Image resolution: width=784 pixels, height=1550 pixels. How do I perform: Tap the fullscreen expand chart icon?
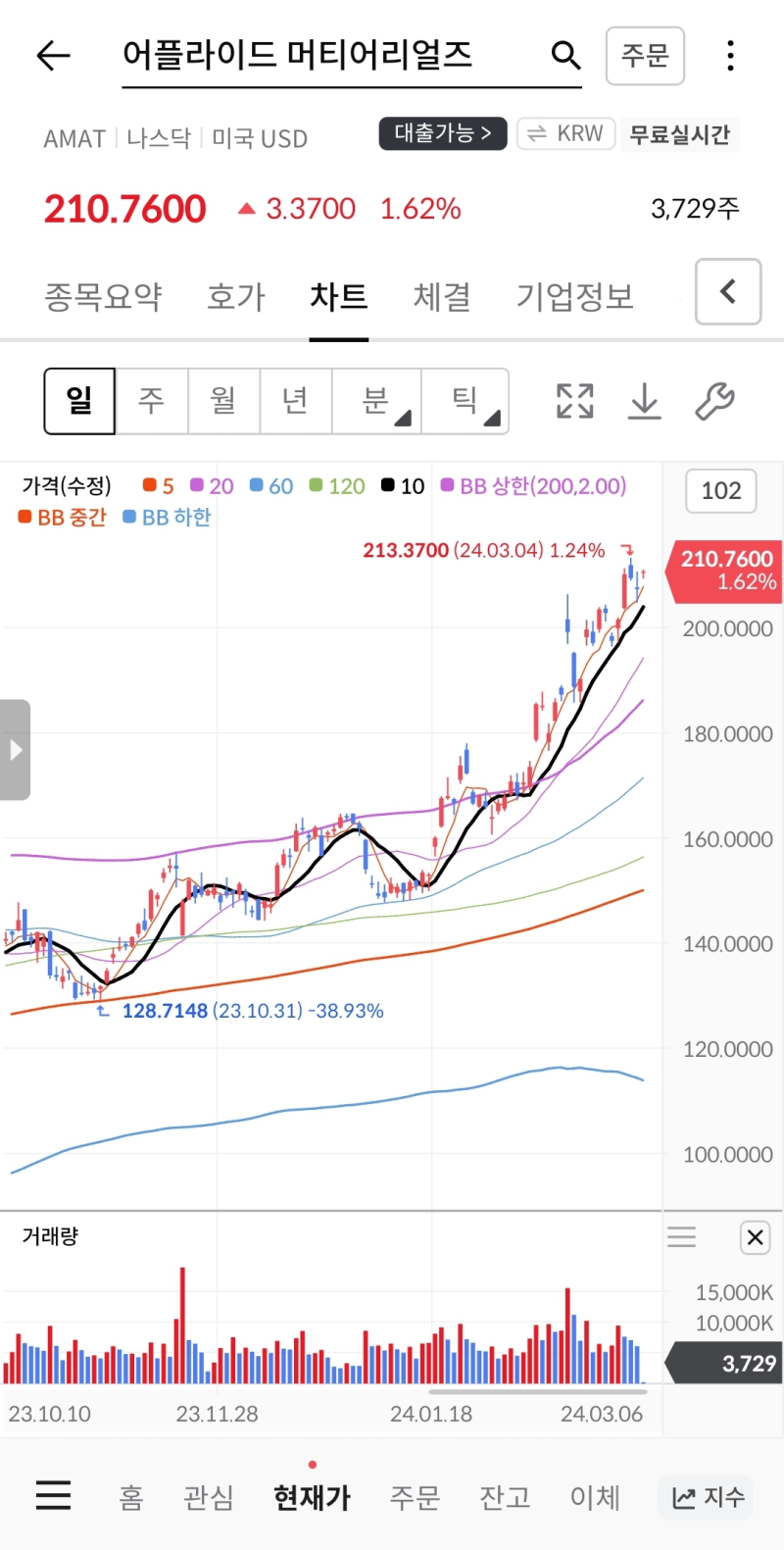[x=575, y=401]
